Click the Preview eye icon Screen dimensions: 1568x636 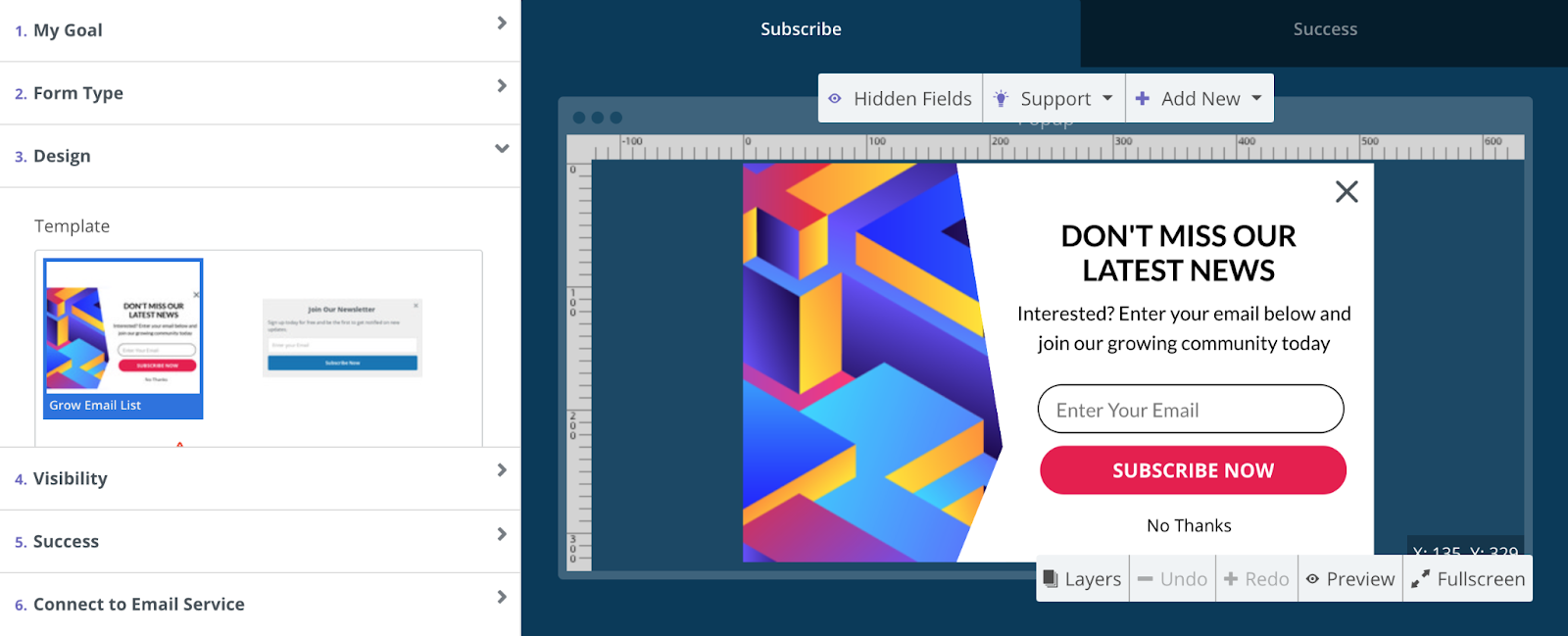[1312, 579]
